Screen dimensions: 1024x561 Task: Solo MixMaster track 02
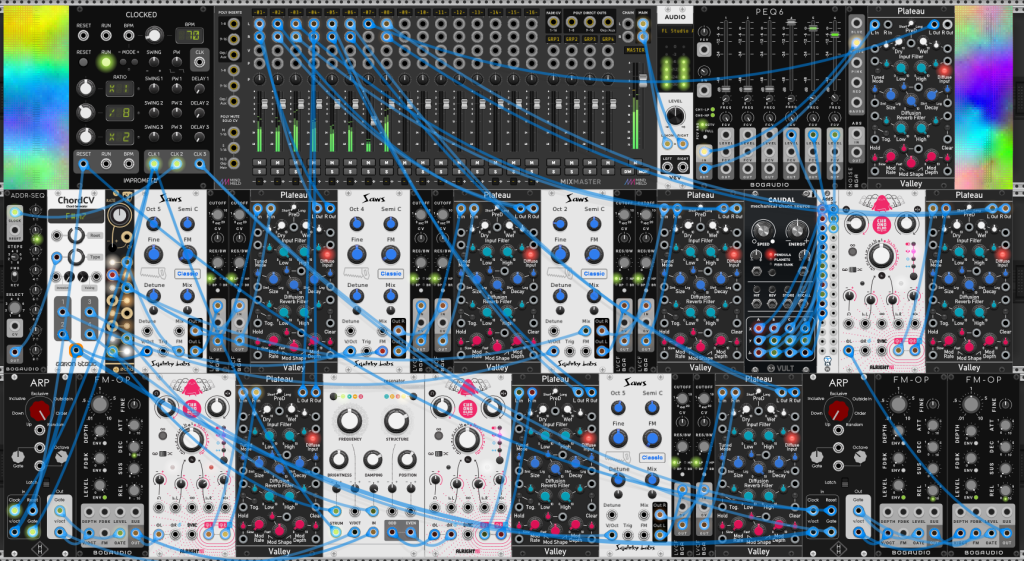coord(278,171)
